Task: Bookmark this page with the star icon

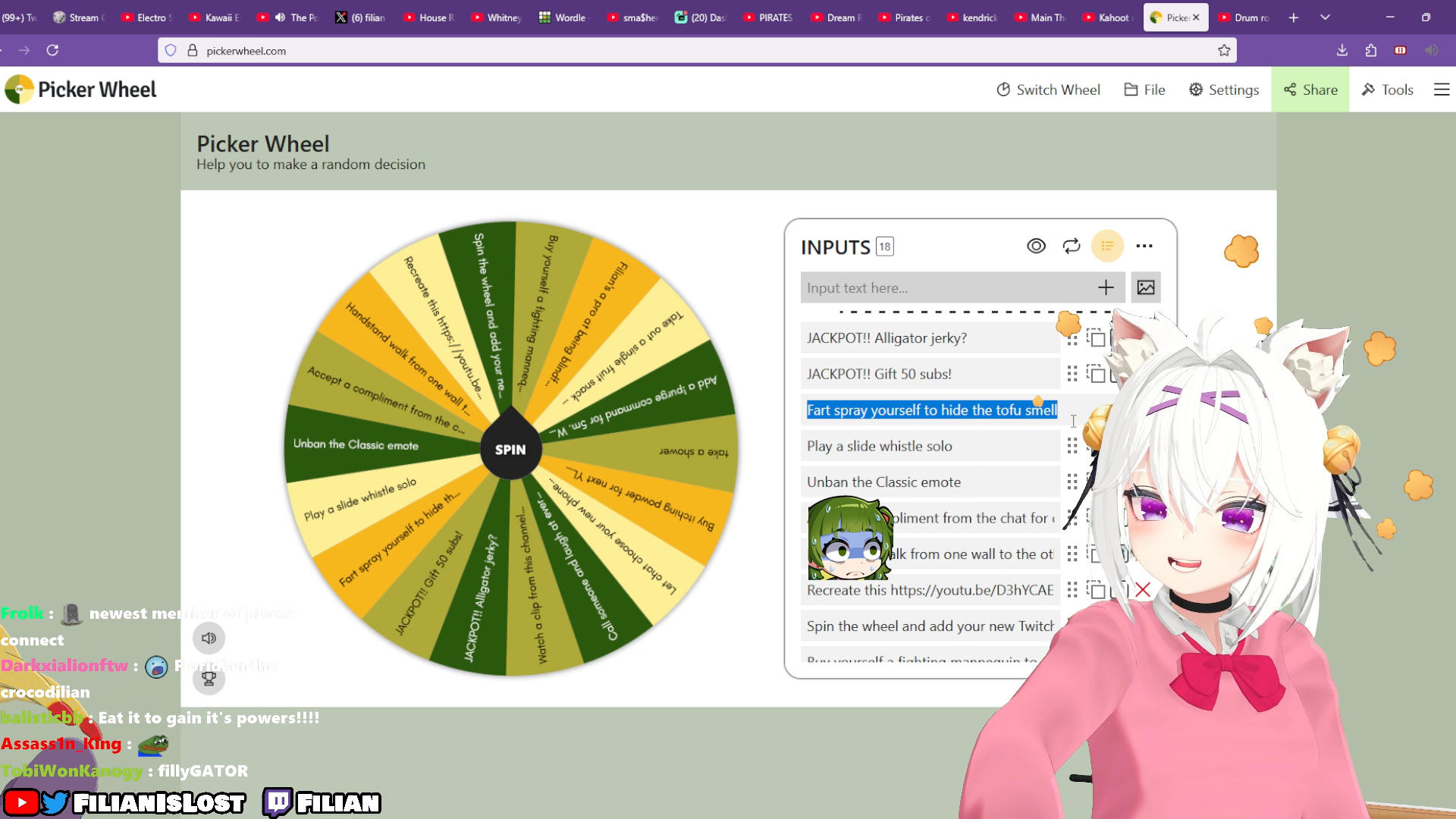Action: coord(1223,51)
